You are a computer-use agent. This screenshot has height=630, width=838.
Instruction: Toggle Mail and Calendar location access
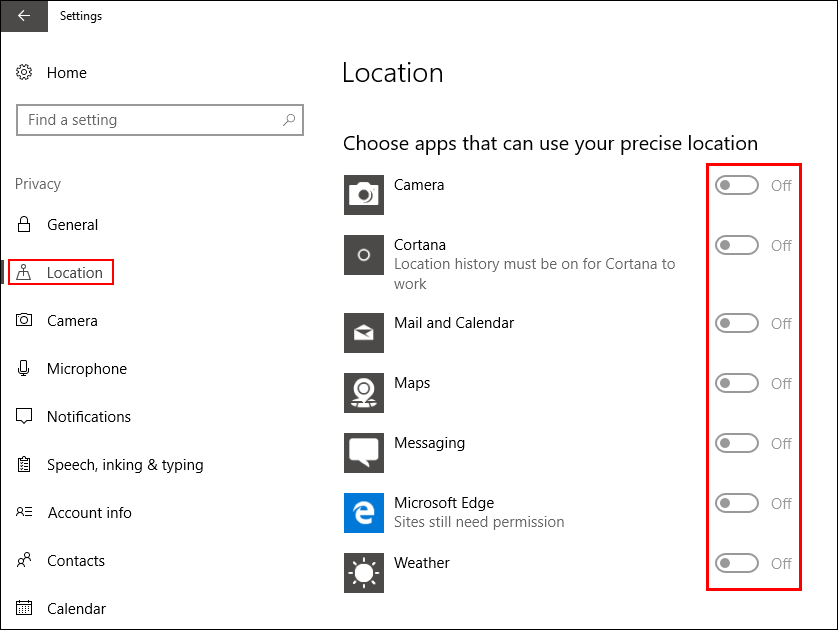(x=736, y=323)
